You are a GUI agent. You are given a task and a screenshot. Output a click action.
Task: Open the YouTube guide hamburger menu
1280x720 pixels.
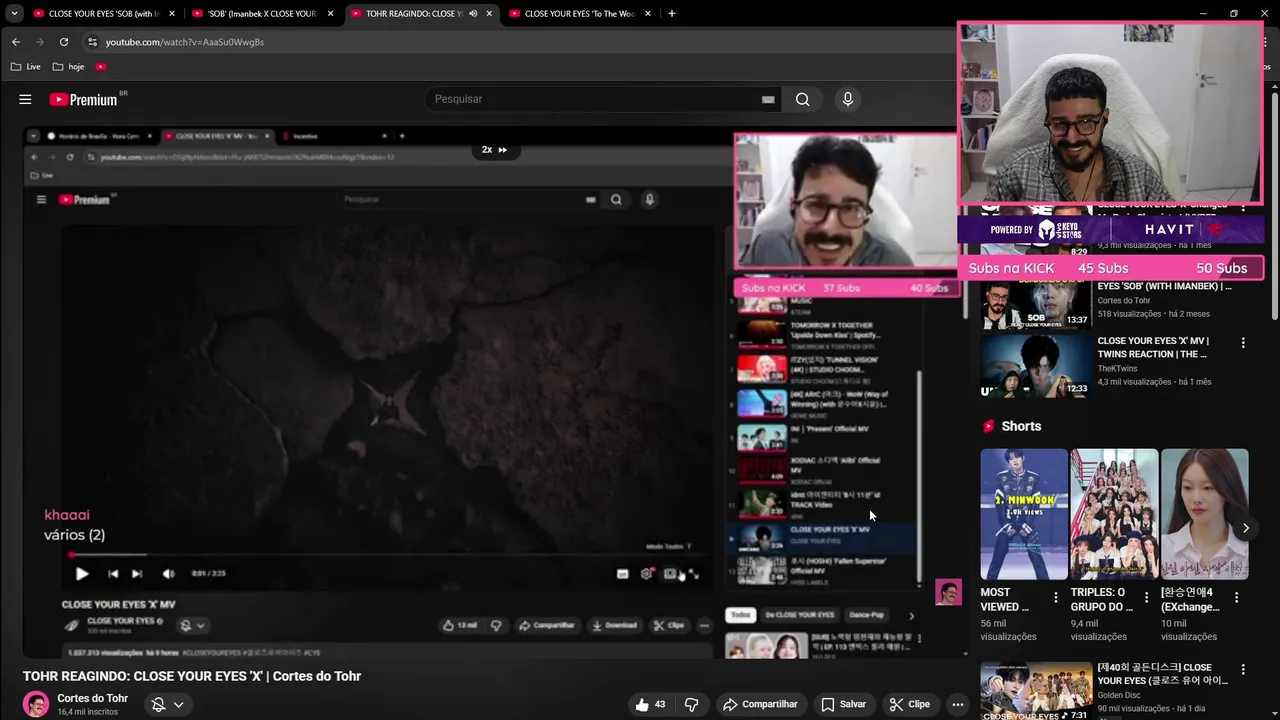click(25, 99)
